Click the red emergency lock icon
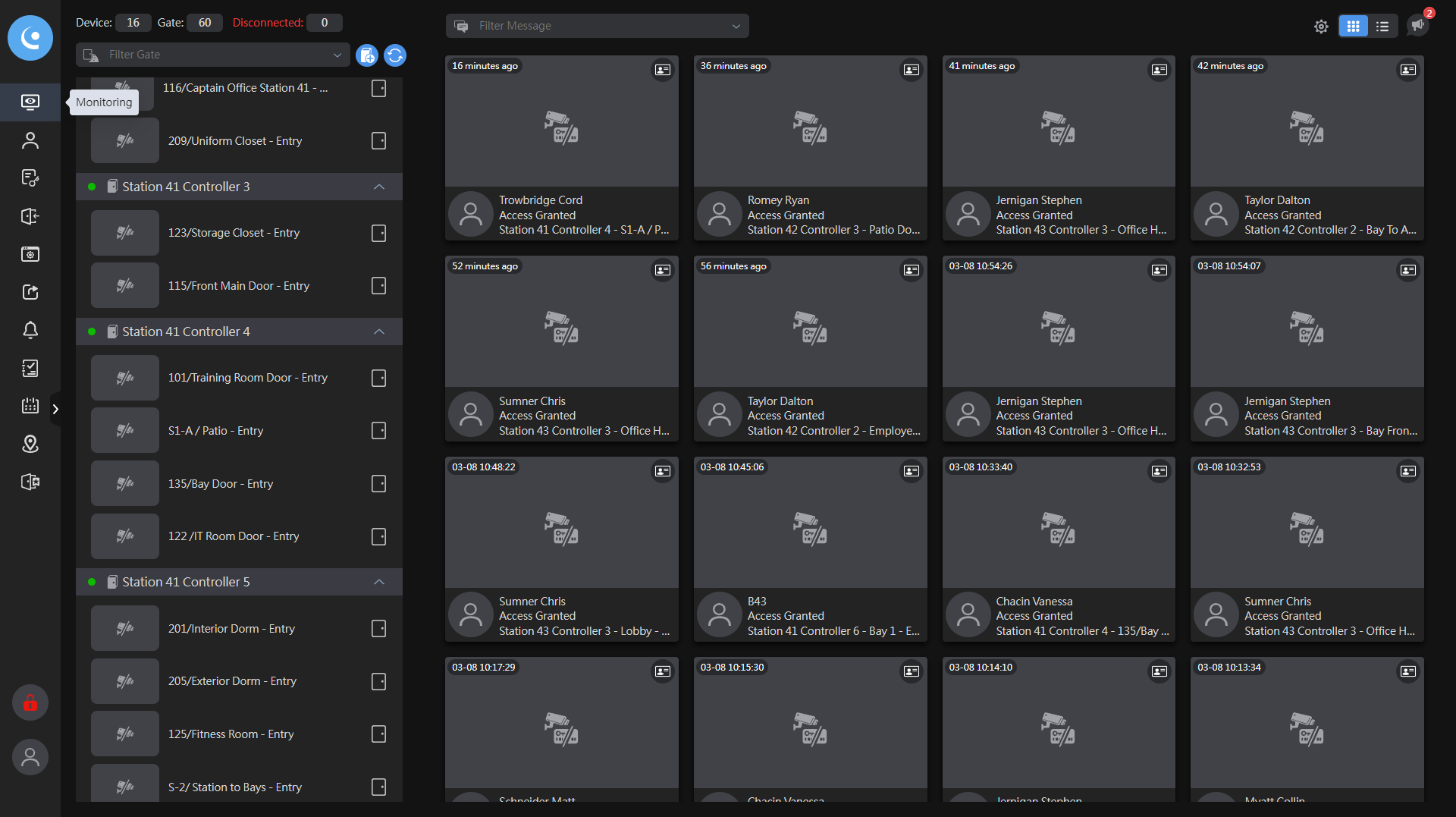 pos(30,703)
